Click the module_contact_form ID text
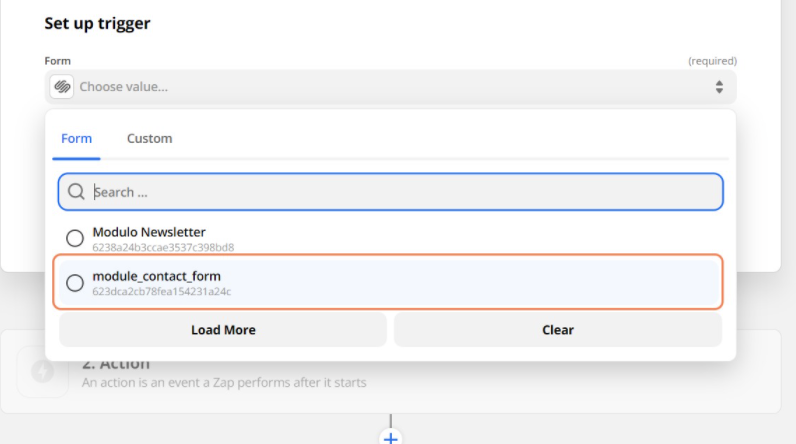 161,291
